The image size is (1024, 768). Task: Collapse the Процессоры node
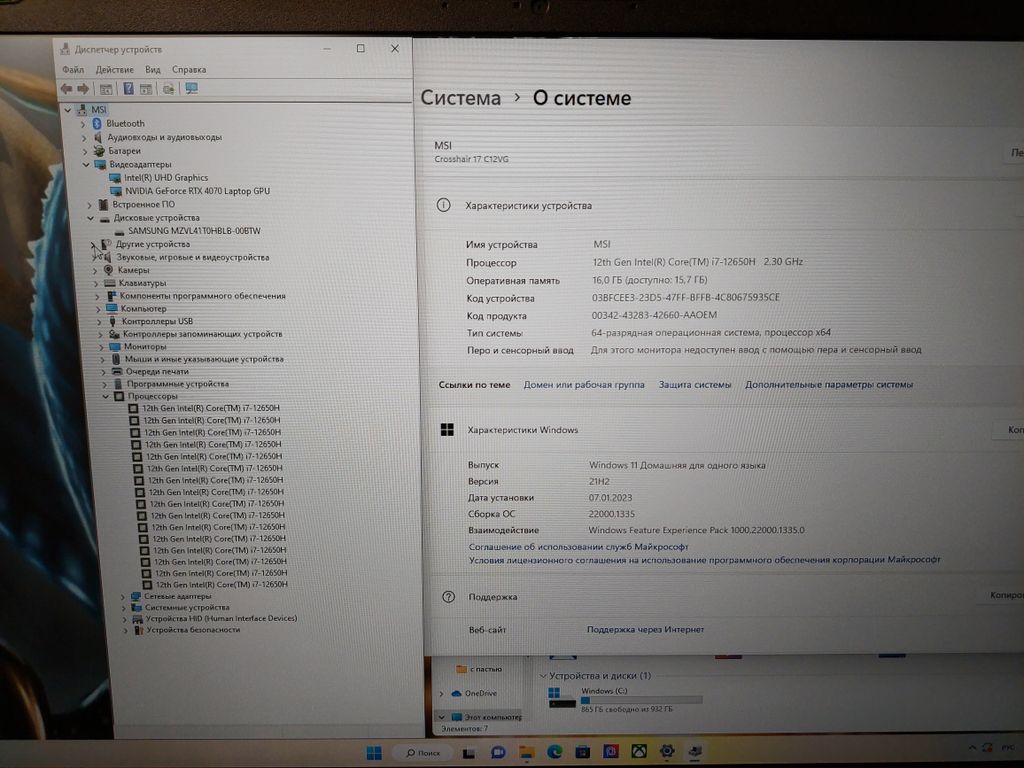point(106,396)
